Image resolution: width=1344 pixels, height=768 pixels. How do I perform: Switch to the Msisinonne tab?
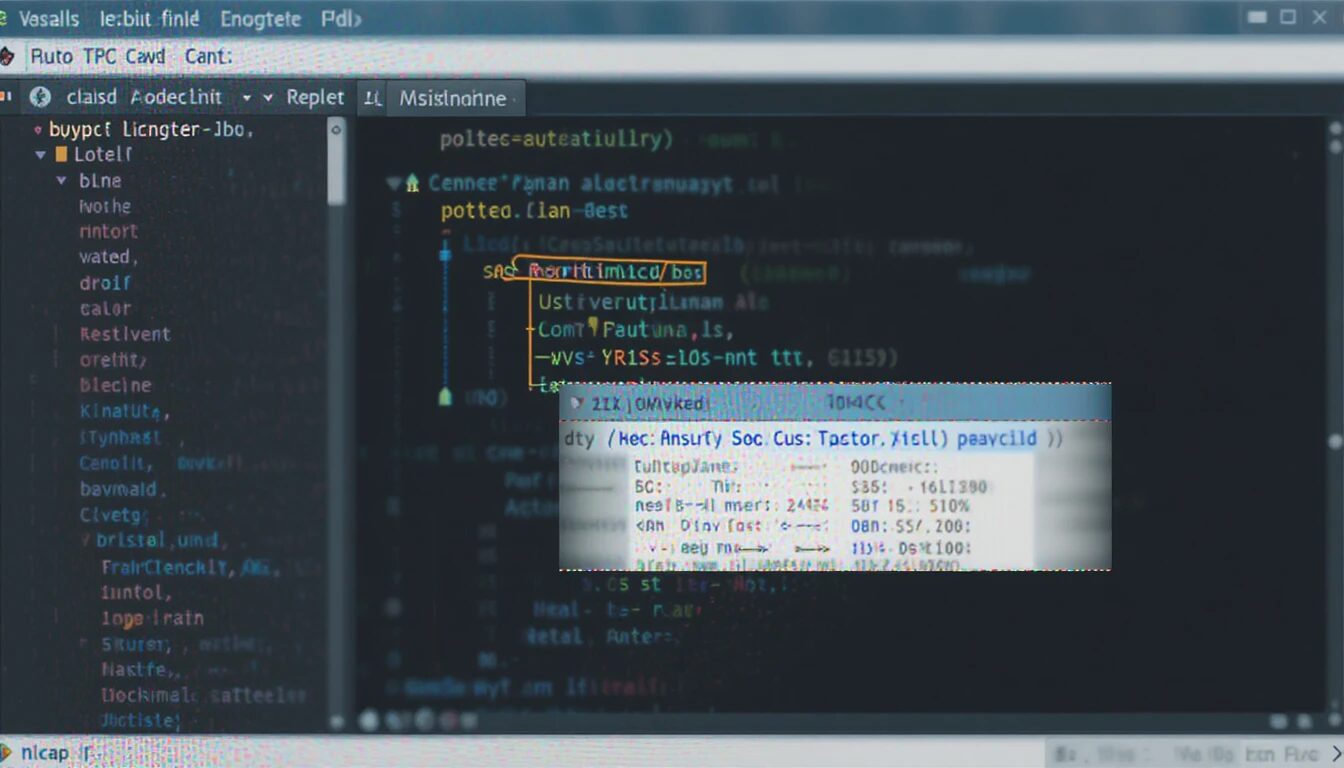point(452,98)
